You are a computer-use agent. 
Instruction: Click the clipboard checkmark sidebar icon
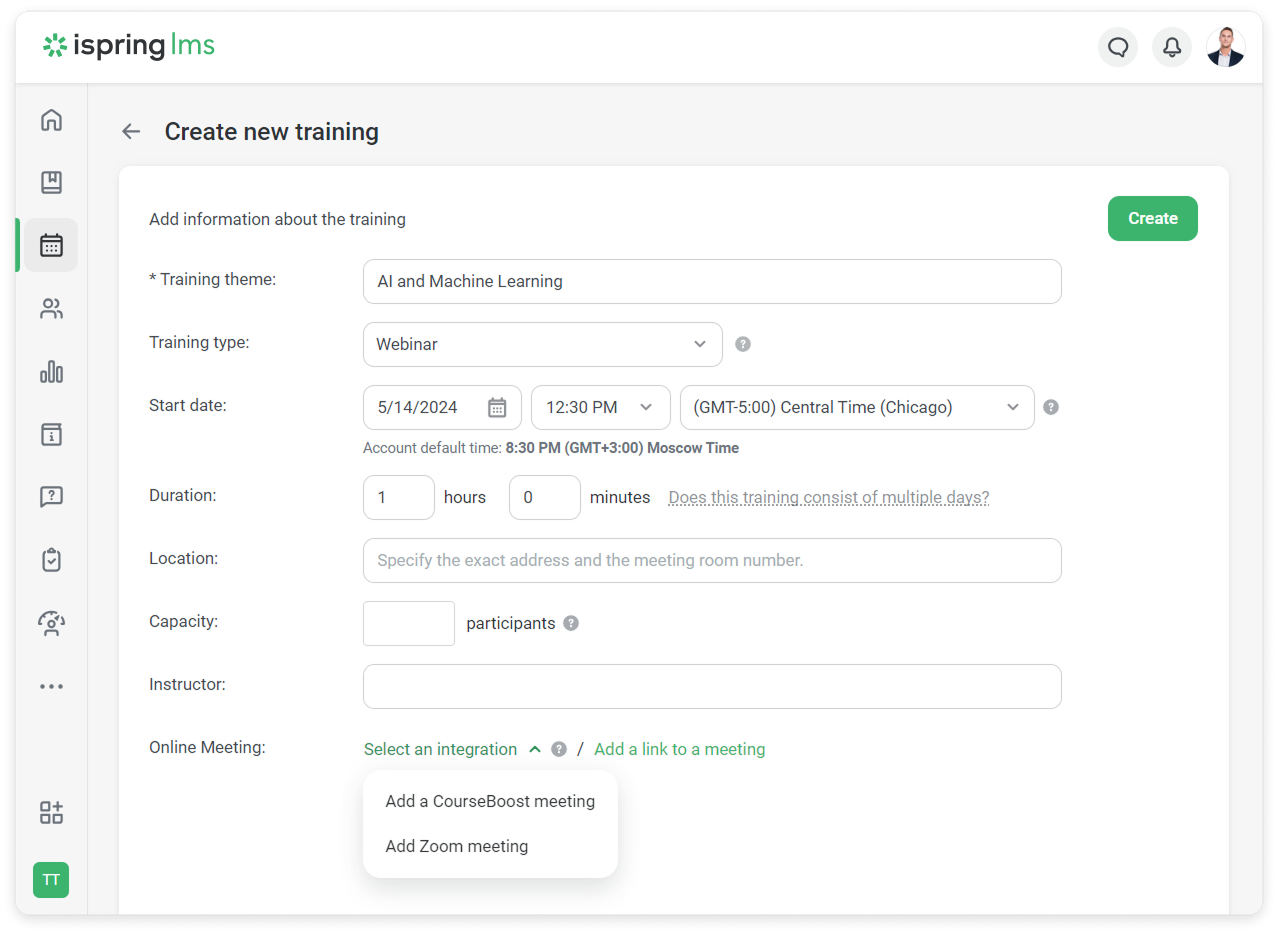[x=51, y=560]
